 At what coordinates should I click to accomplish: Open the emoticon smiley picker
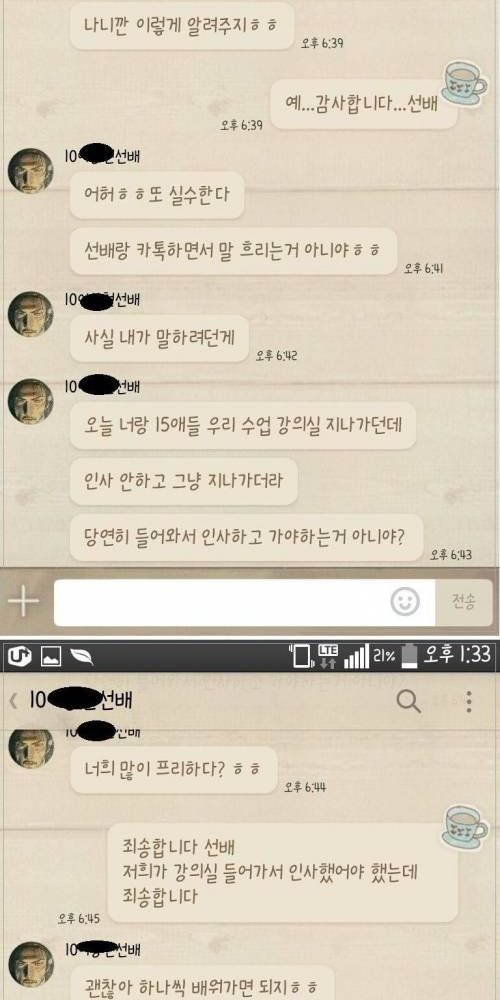coord(405,602)
